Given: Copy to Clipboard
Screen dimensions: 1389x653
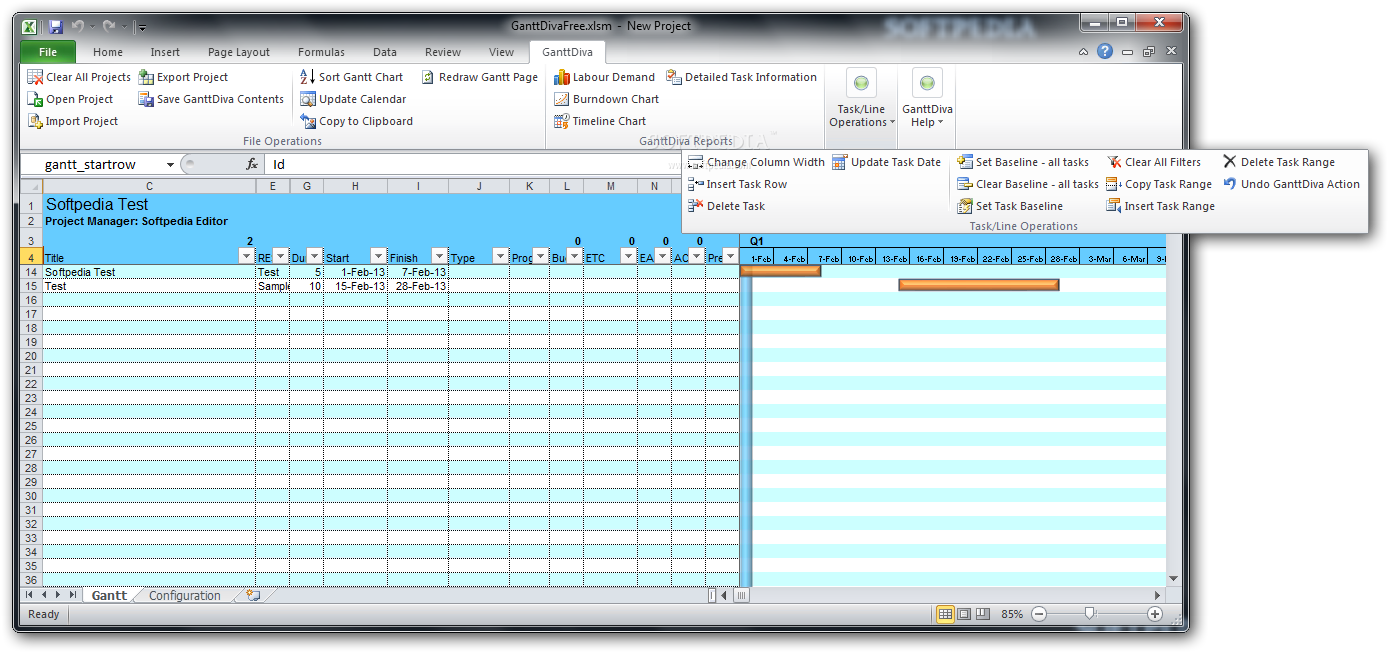Looking at the screenshot, I should [356, 121].
